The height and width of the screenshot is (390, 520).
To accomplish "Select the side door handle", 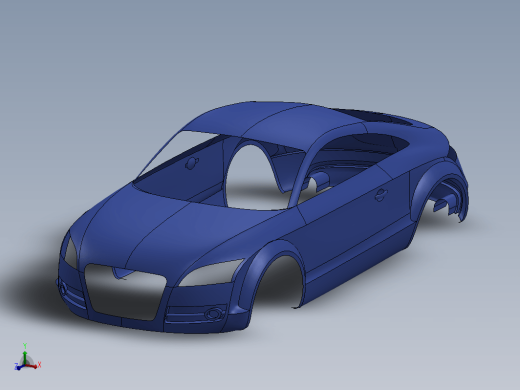I will point(380,195).
